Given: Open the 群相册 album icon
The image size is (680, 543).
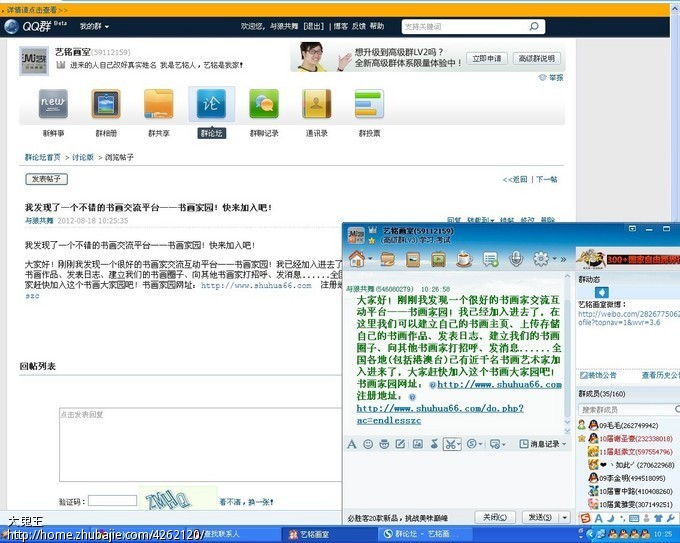Looking at the screenshot, I should click(x=106, y=104).
